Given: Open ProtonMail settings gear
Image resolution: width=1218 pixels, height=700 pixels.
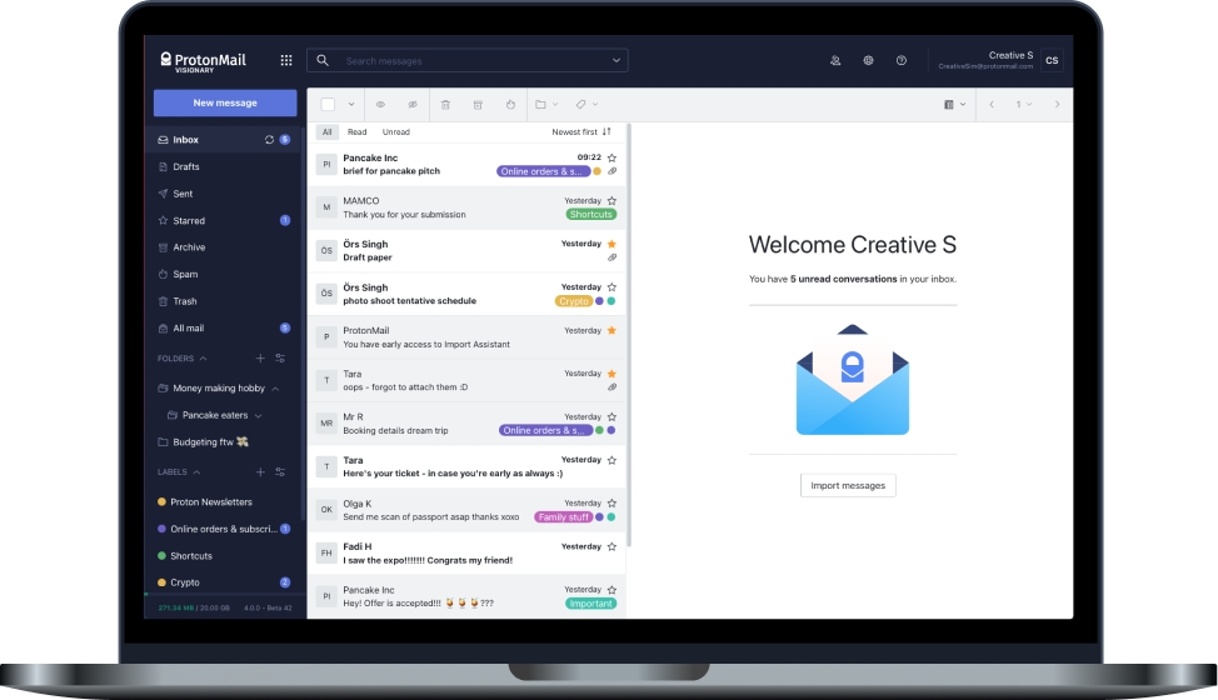Looking at the screenshot, I should (x=868, y=60).
